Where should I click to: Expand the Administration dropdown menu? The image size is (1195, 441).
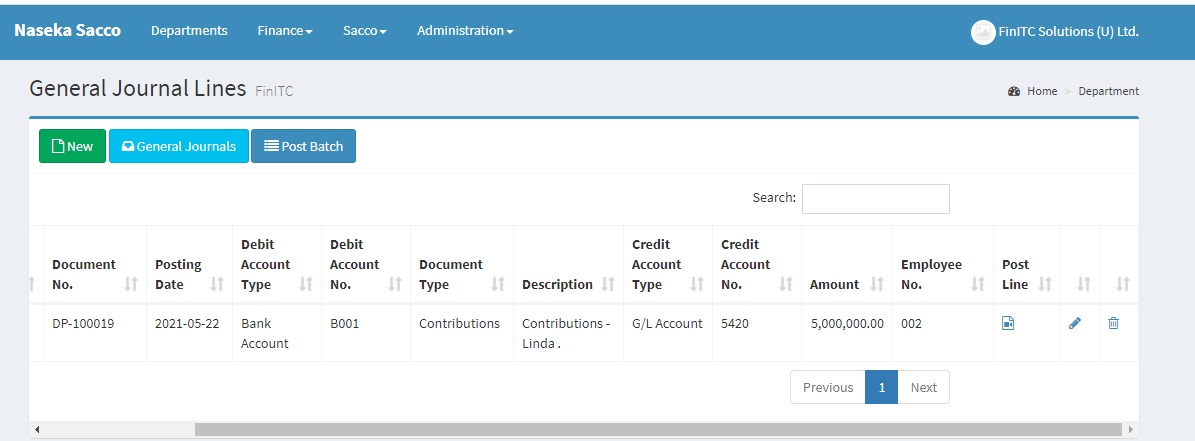click(464, 31)
